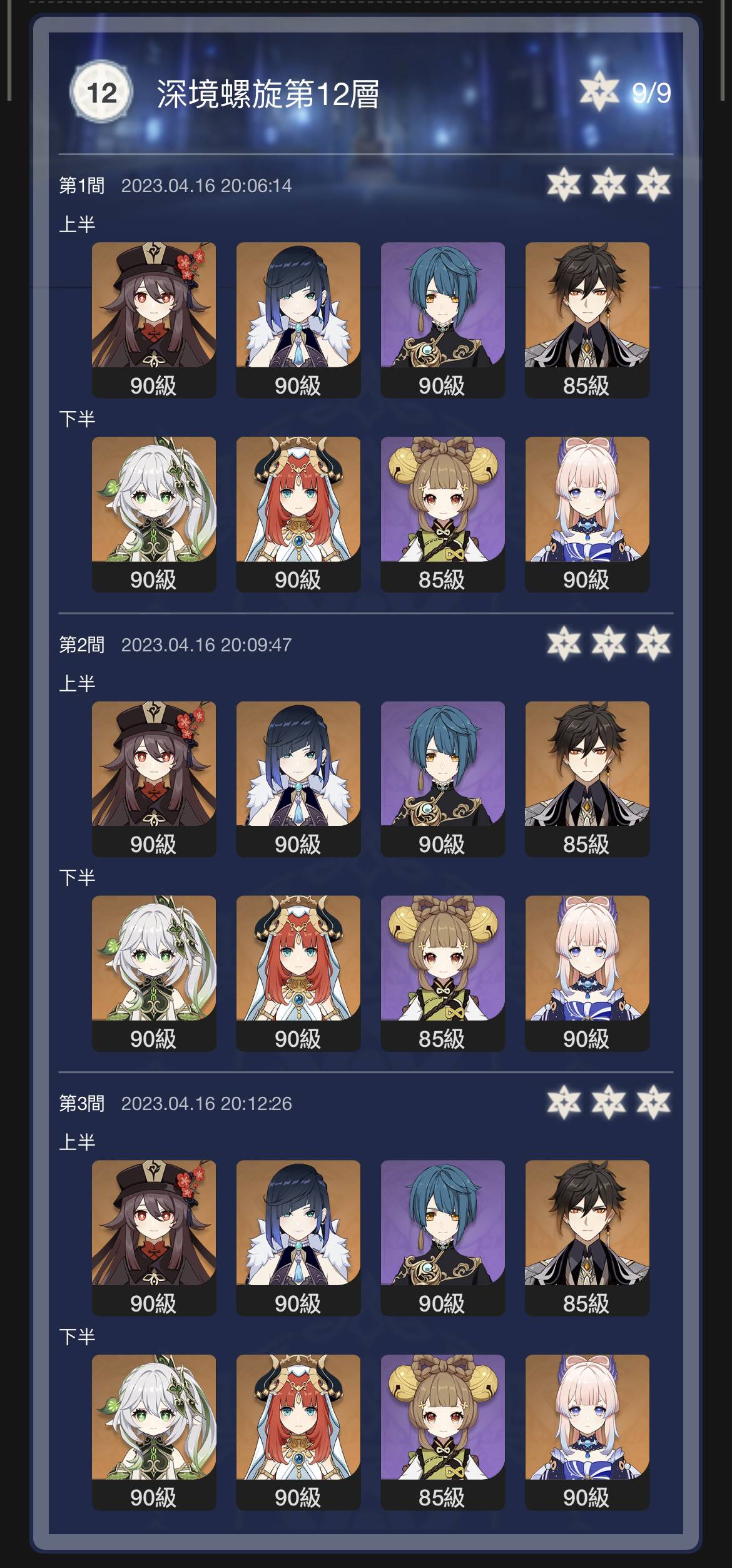Open Zhongli 85級 card in chamber 1
Screen dimensions: 732x1568
pos(587,320)
